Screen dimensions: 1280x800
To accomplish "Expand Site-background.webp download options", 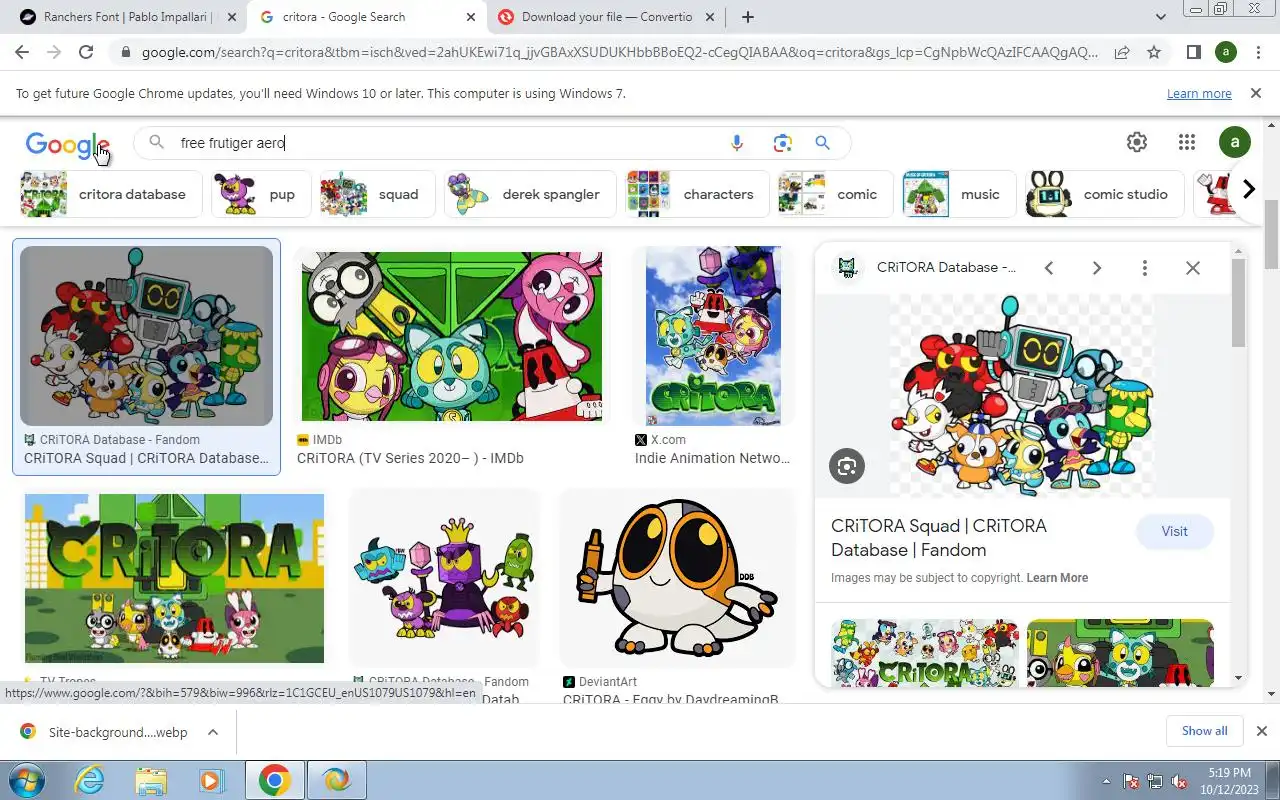I will tap(213, 732).
